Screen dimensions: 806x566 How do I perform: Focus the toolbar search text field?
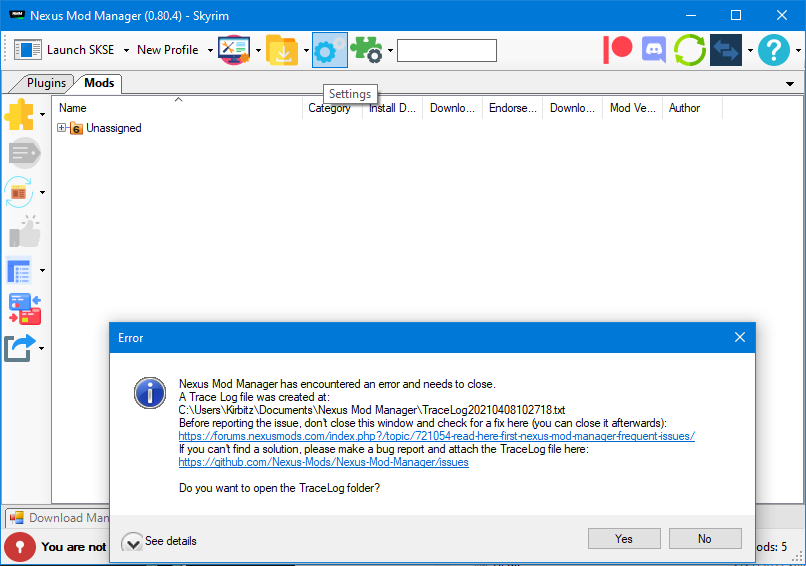pyautogui.click(x=447, y=50)
